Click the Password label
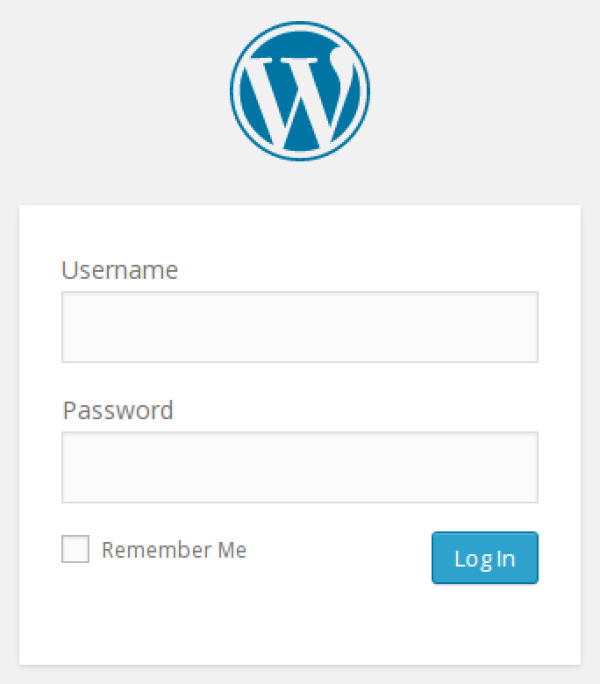This screenshot has height=684, width=600. (x=118, y=410)
